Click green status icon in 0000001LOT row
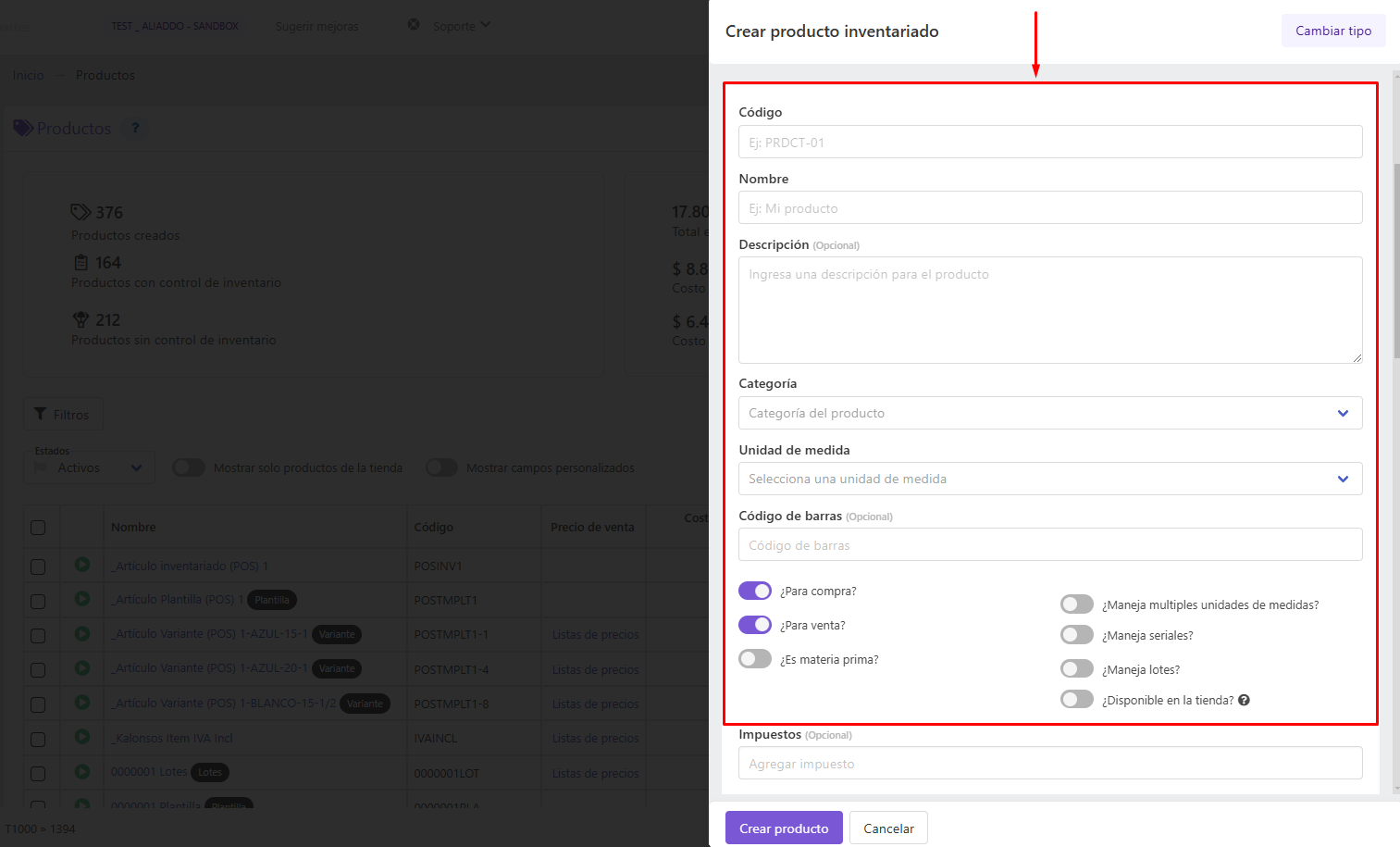1400x847 pixels. pyautogui.click(x=82, y=771)
